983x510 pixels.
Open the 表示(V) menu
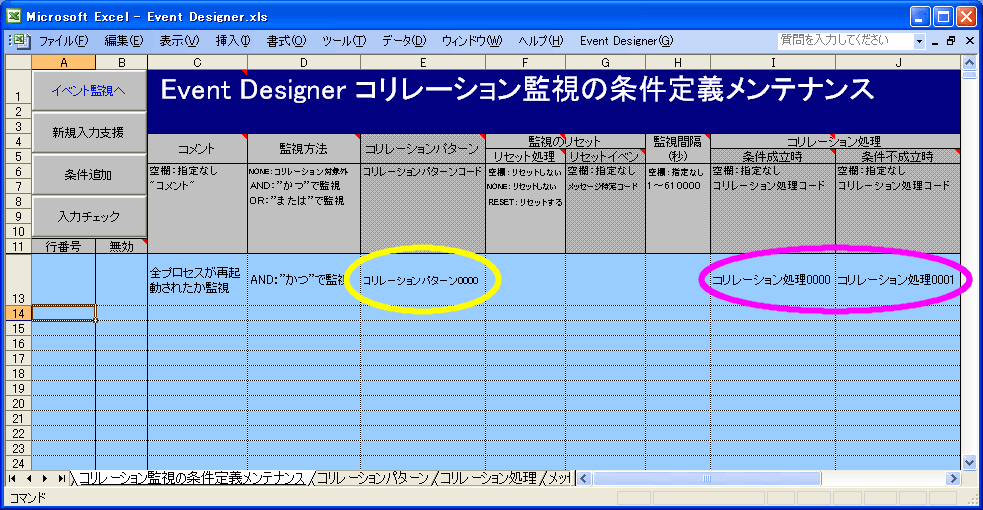(179, 41)
